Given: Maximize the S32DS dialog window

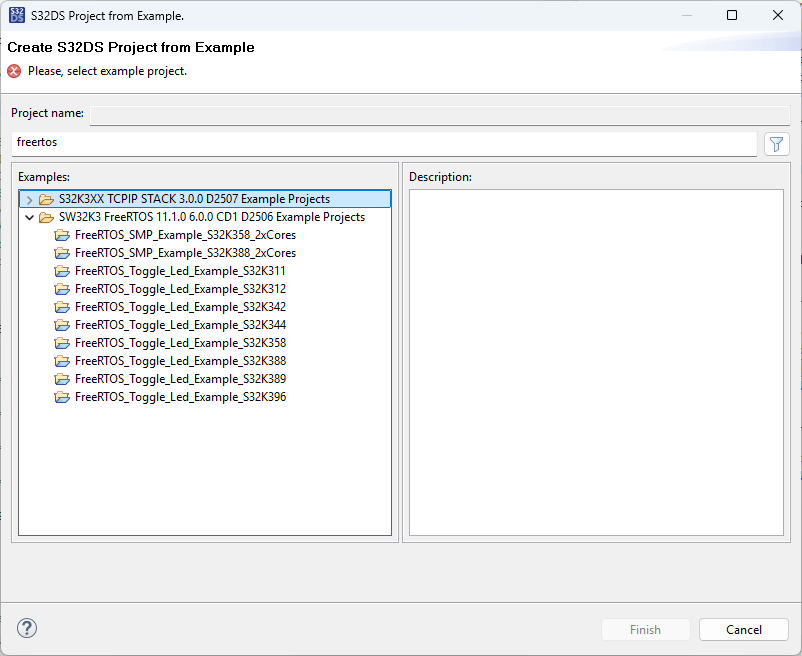Looking at the screenshot, I should point(732,15).
